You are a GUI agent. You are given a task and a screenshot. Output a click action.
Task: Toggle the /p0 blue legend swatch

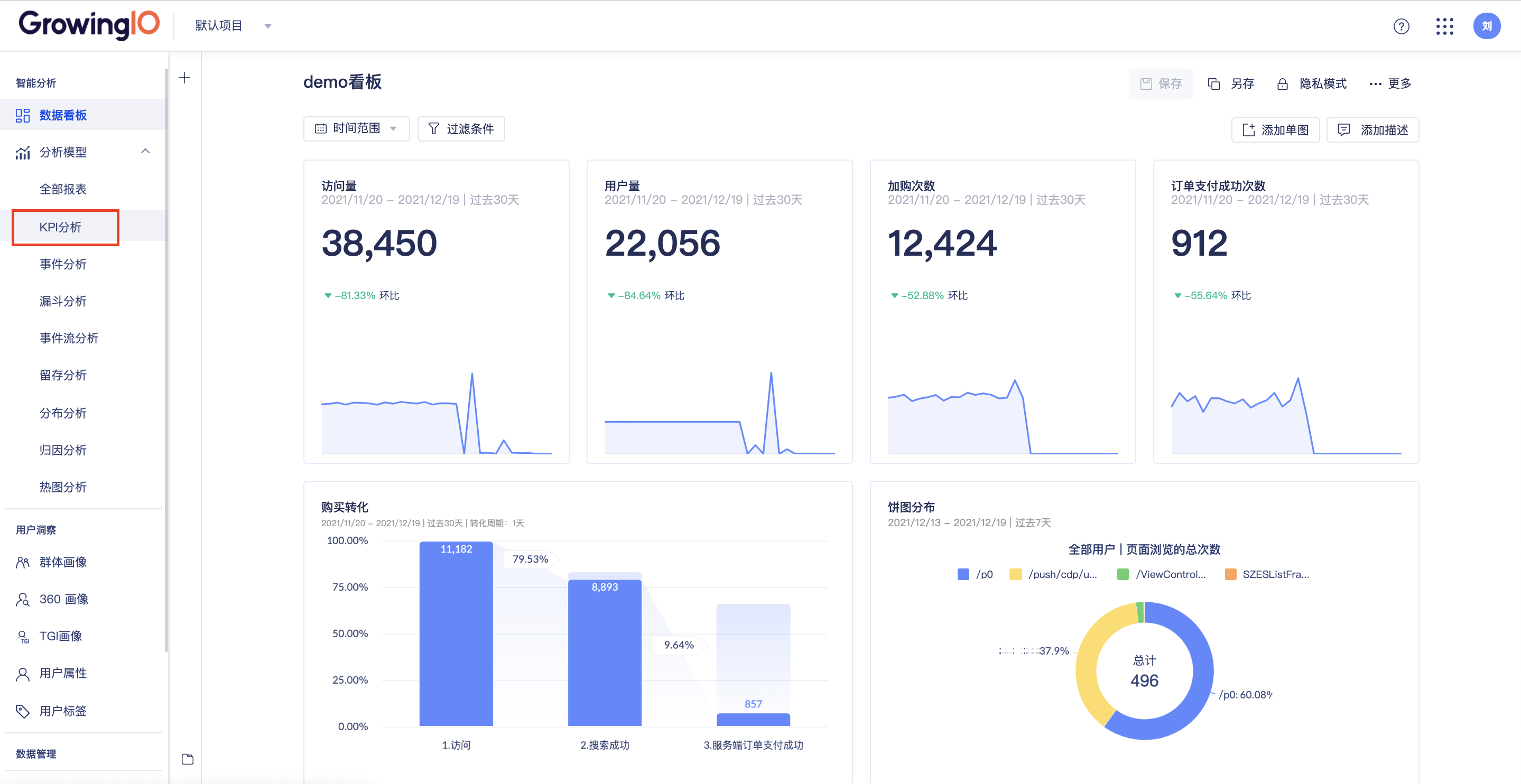[963, 574]
